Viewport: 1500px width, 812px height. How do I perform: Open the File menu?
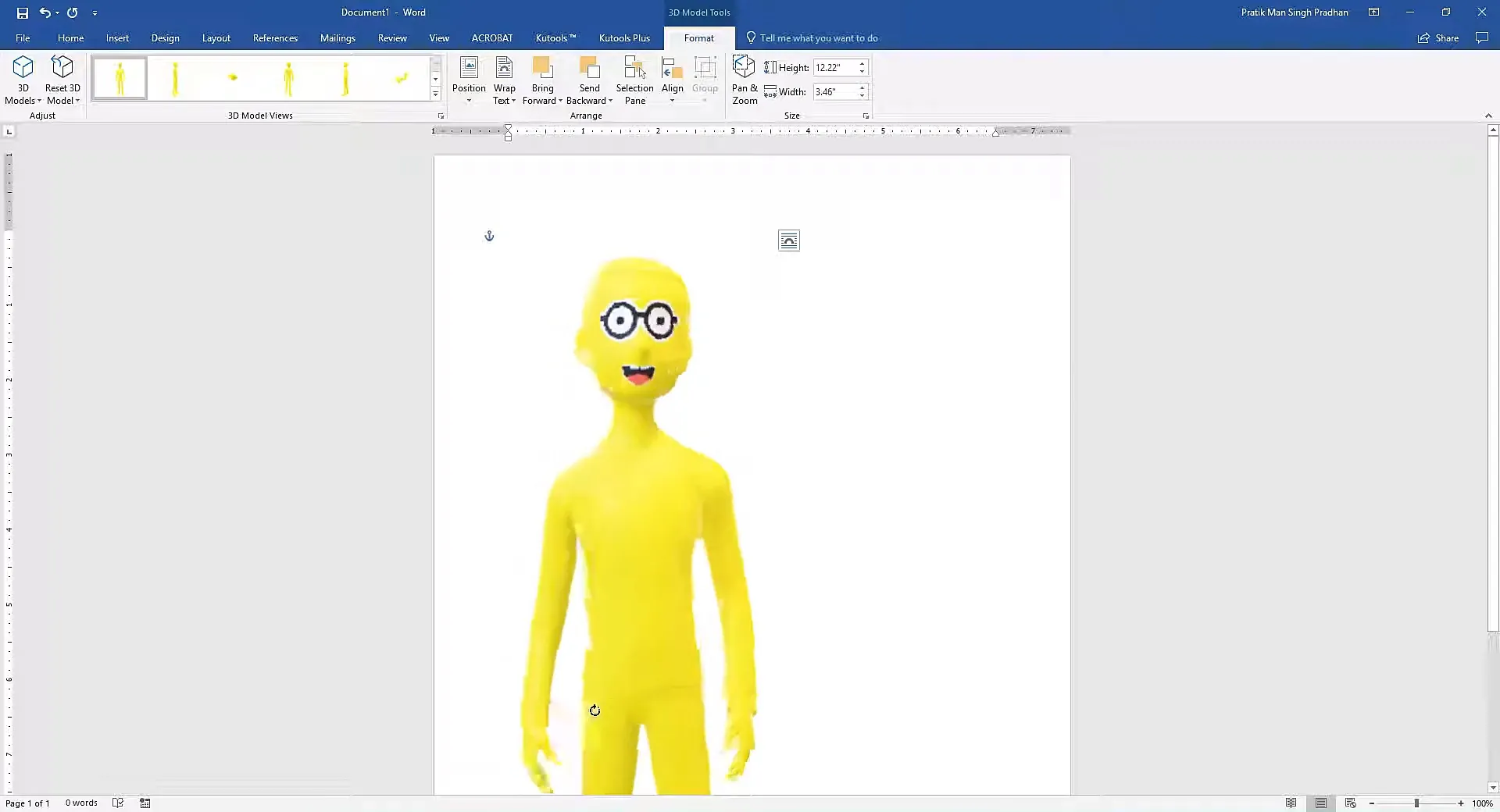(23, 38)
